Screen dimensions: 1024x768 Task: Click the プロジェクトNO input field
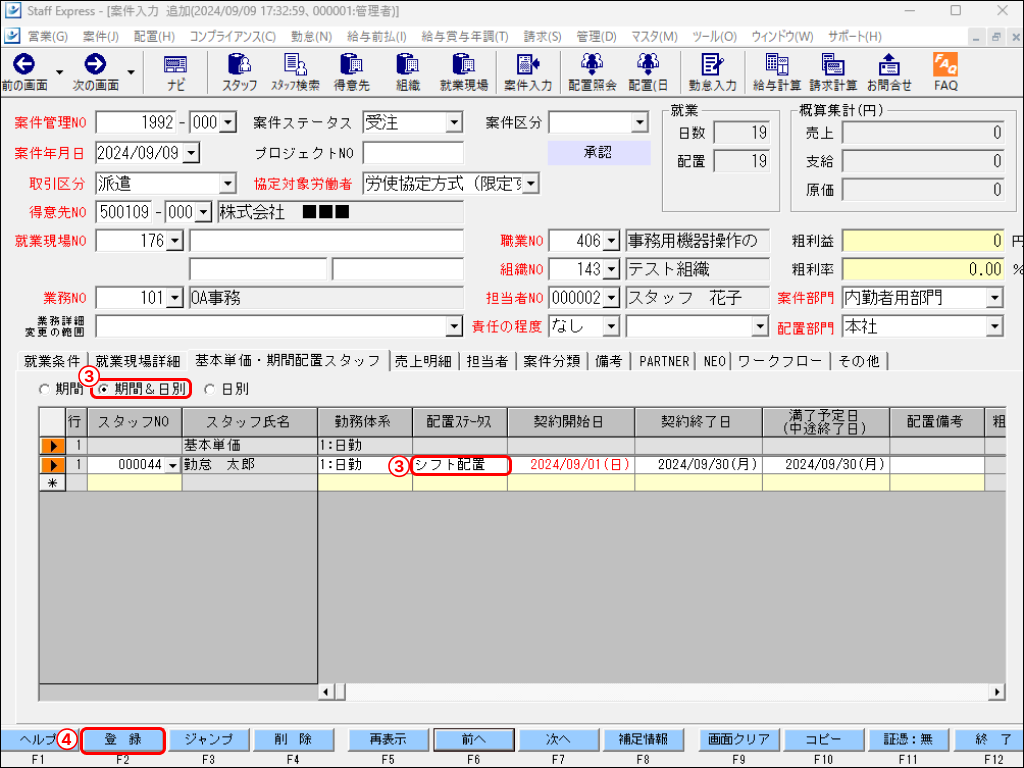coord(413,153)
